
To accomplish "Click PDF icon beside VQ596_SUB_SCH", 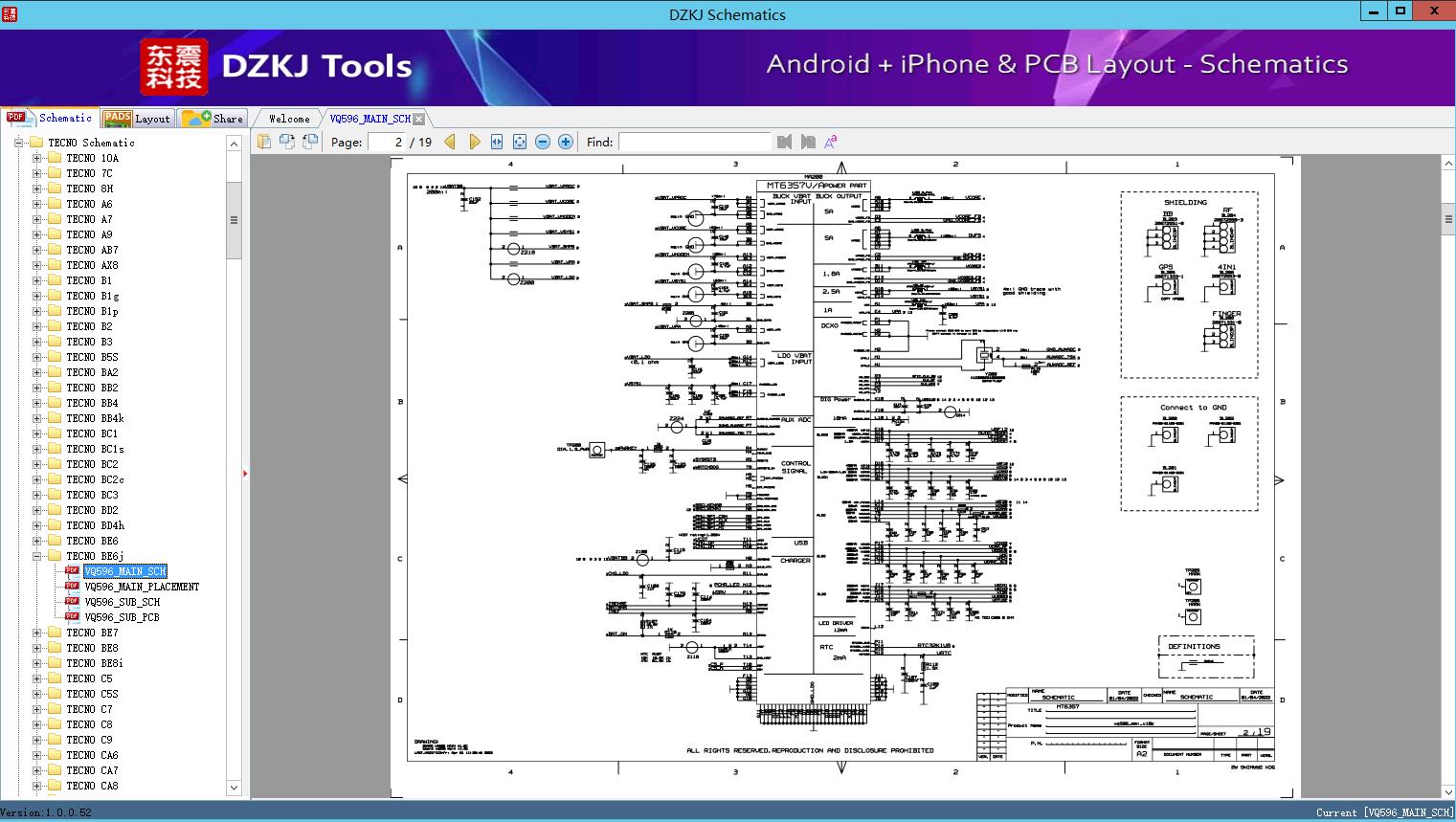I will [x=72, y=601].
